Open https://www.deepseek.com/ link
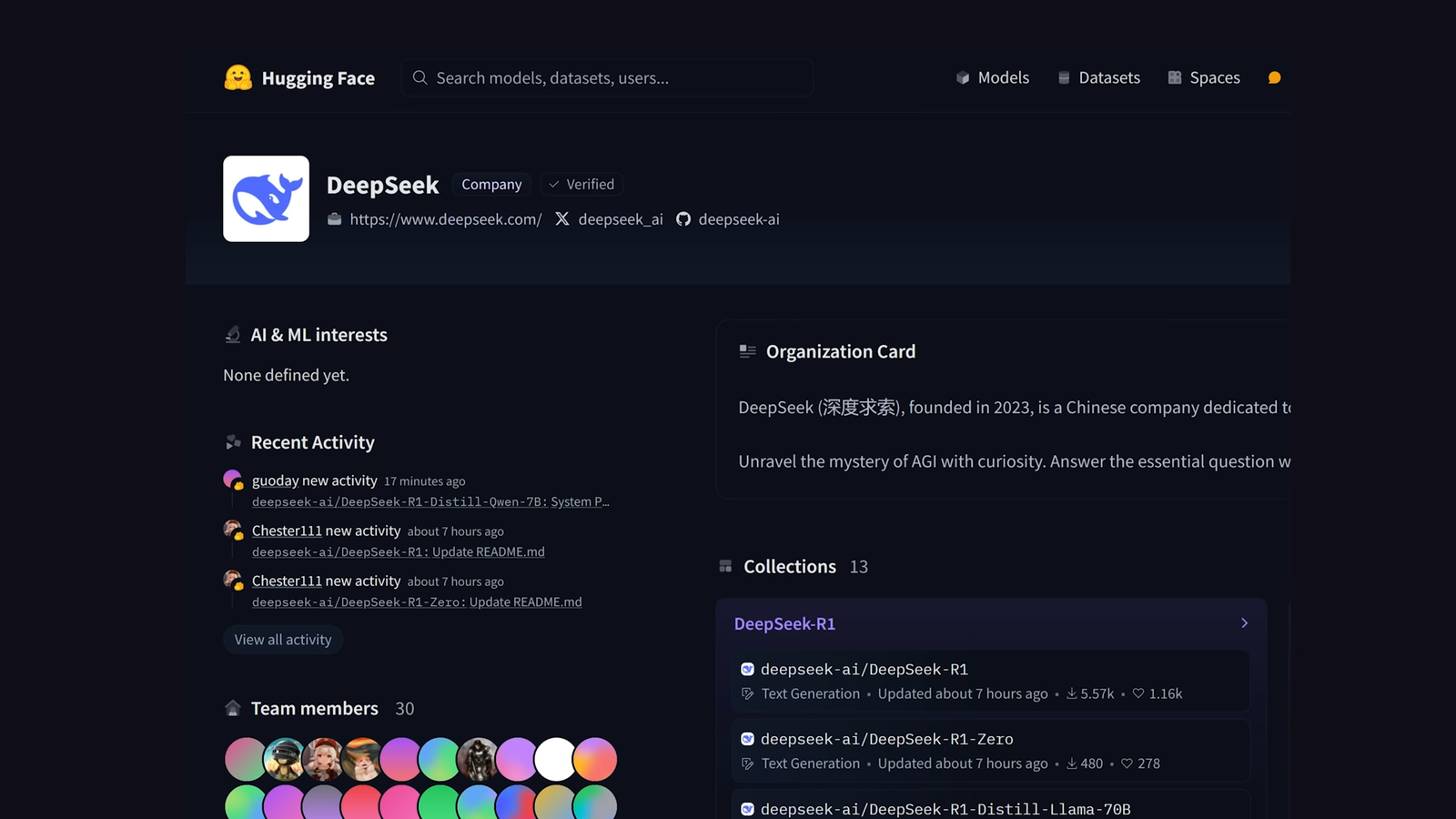This screenshot has width=1456, height=819. click(x=445, y=219)
